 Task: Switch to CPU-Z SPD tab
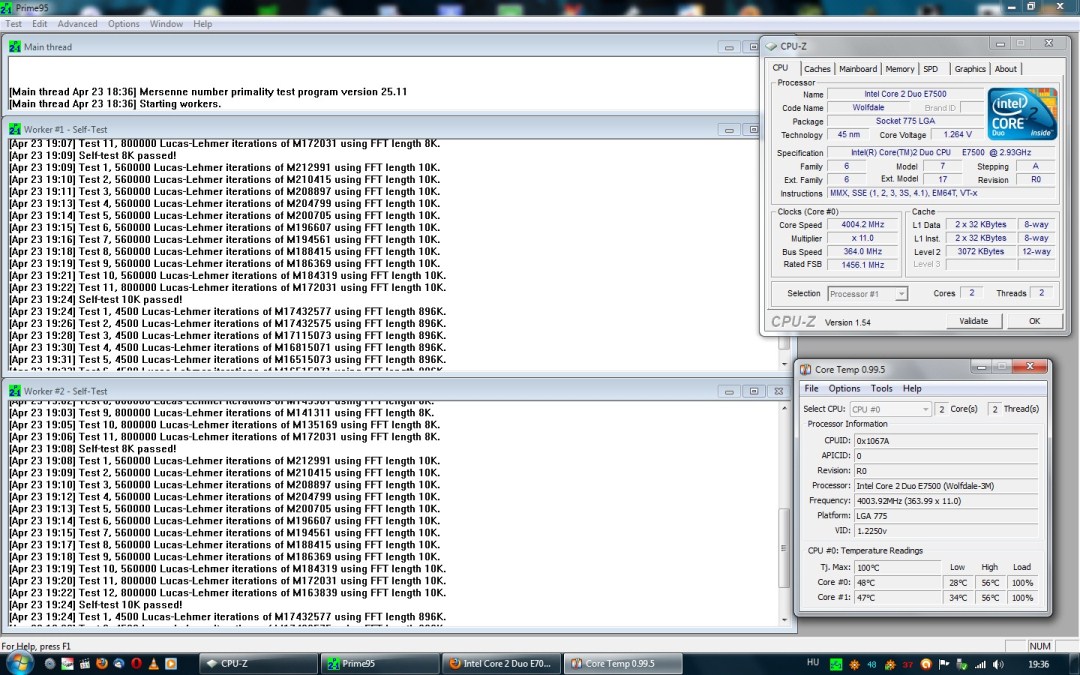pos(931,69)
